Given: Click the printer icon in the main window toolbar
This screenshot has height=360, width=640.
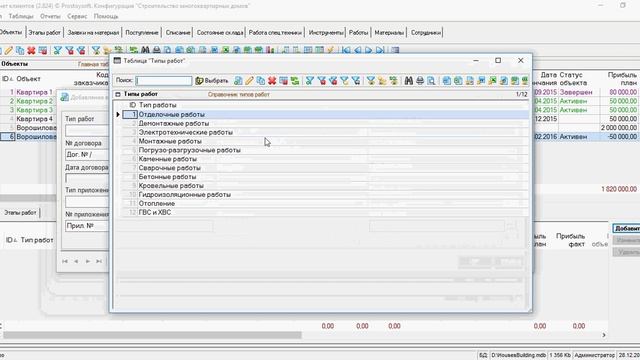Looking at the screenshot, I should coord(156,50).
